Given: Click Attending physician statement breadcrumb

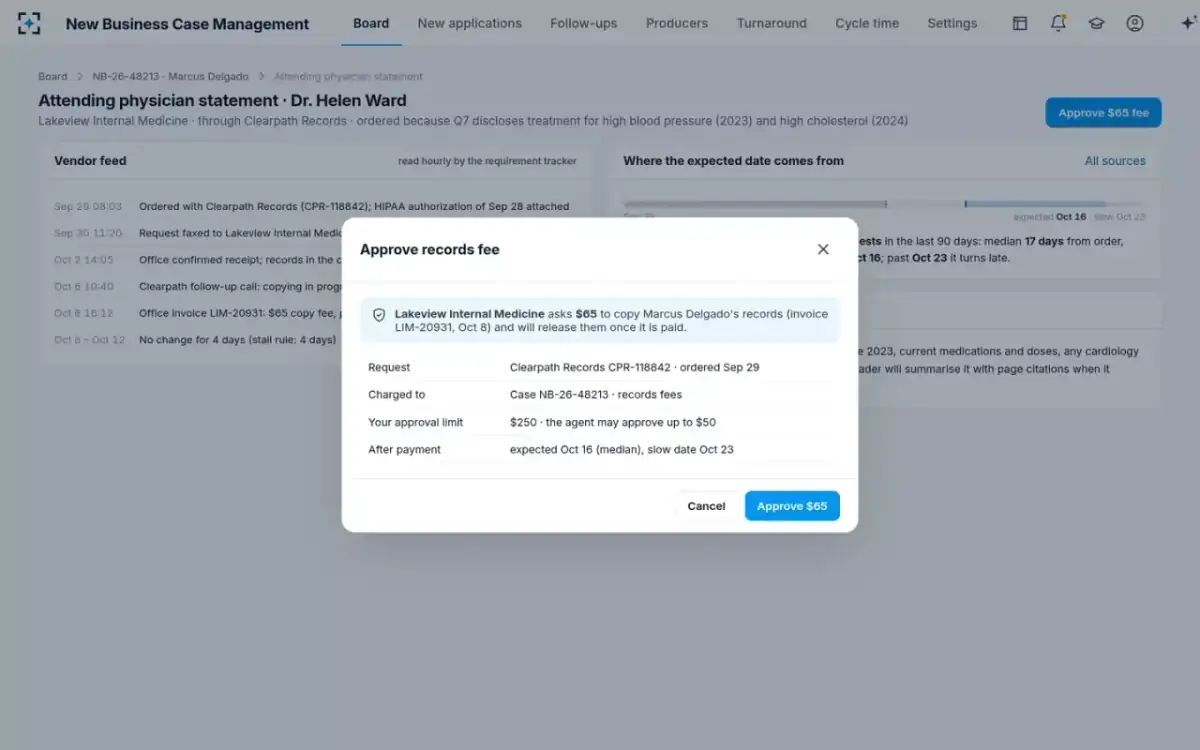Looking at the screenshot, I should click(x=348, y=76).
